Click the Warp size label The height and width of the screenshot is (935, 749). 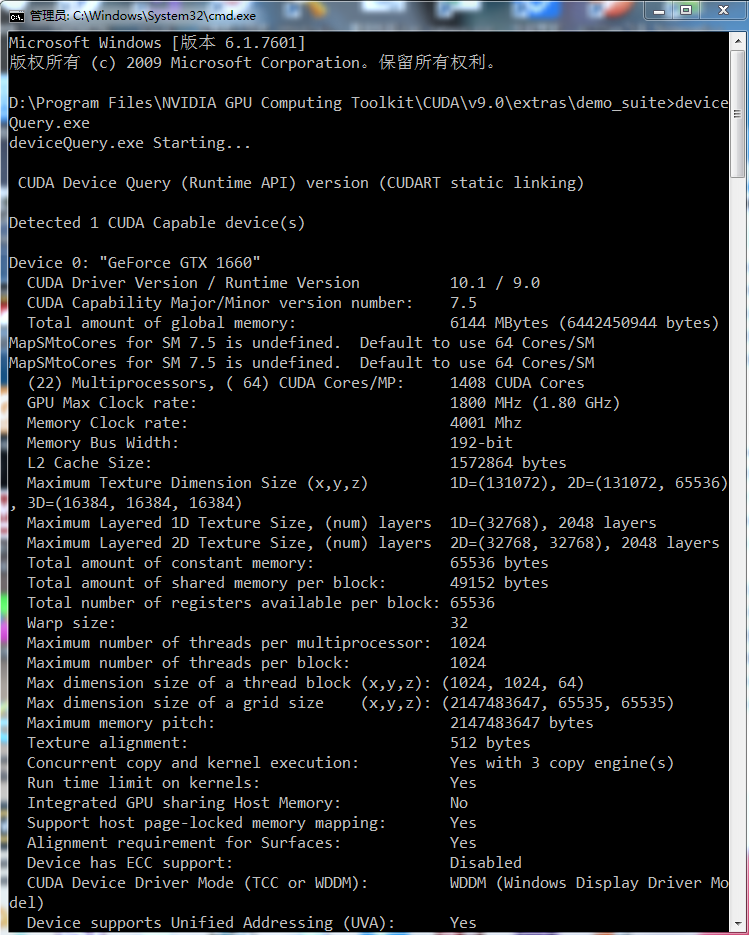click(x=72, y=623)
